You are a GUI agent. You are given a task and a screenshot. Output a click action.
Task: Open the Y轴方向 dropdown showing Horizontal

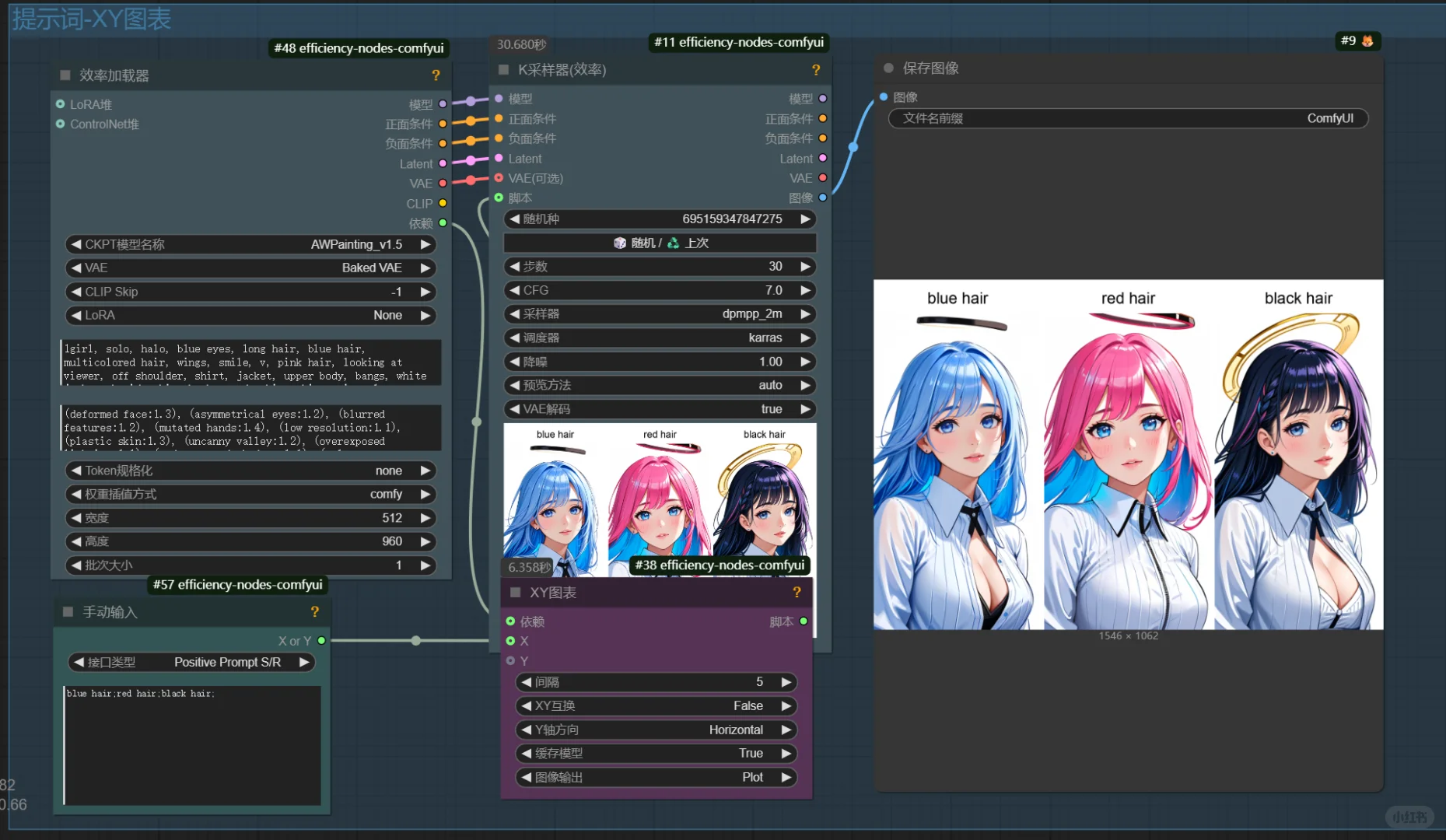pyautogui.click(x=656, y=730)
